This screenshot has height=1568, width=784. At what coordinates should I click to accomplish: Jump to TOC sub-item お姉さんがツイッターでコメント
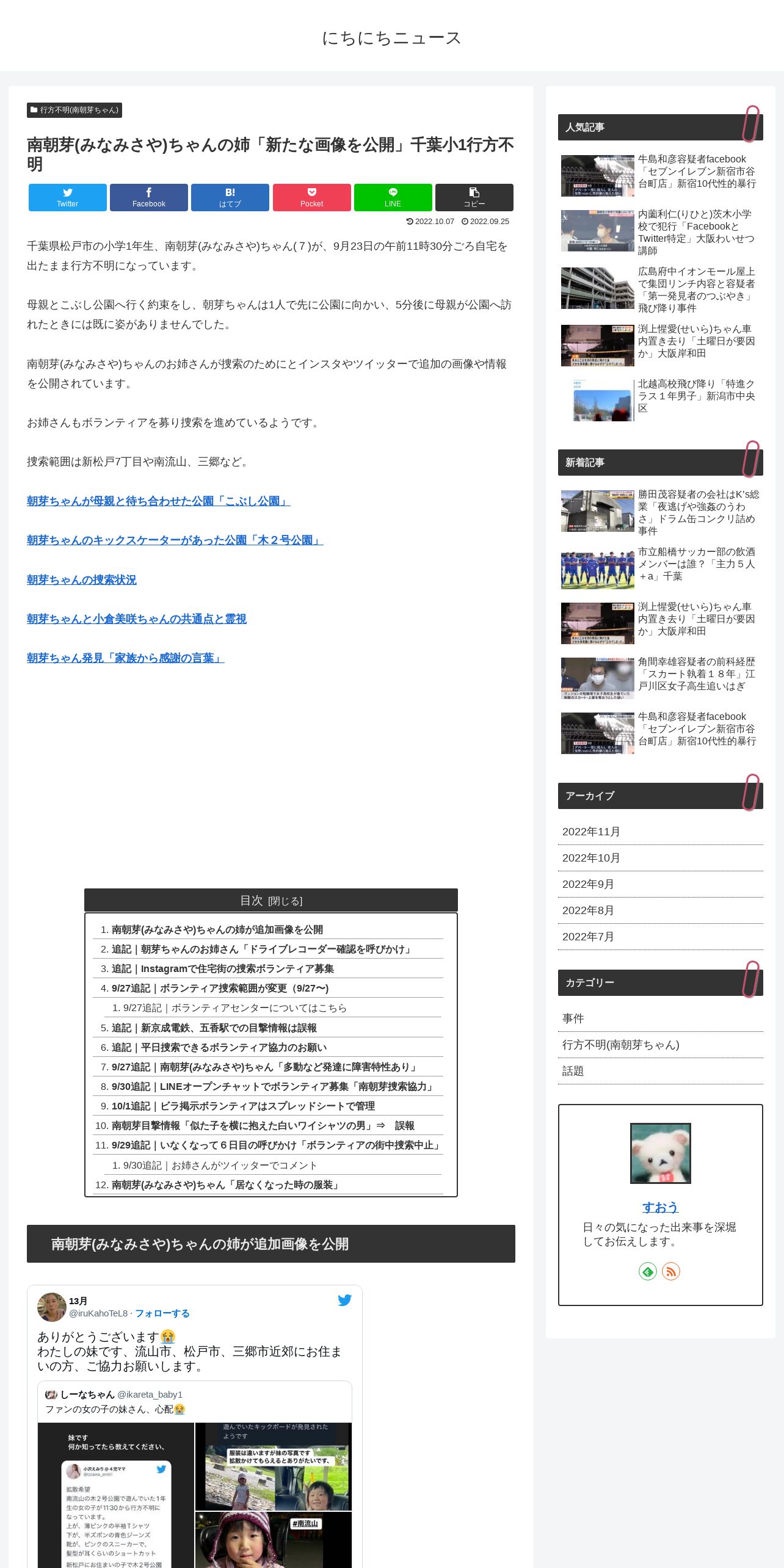pos(220,1166)
